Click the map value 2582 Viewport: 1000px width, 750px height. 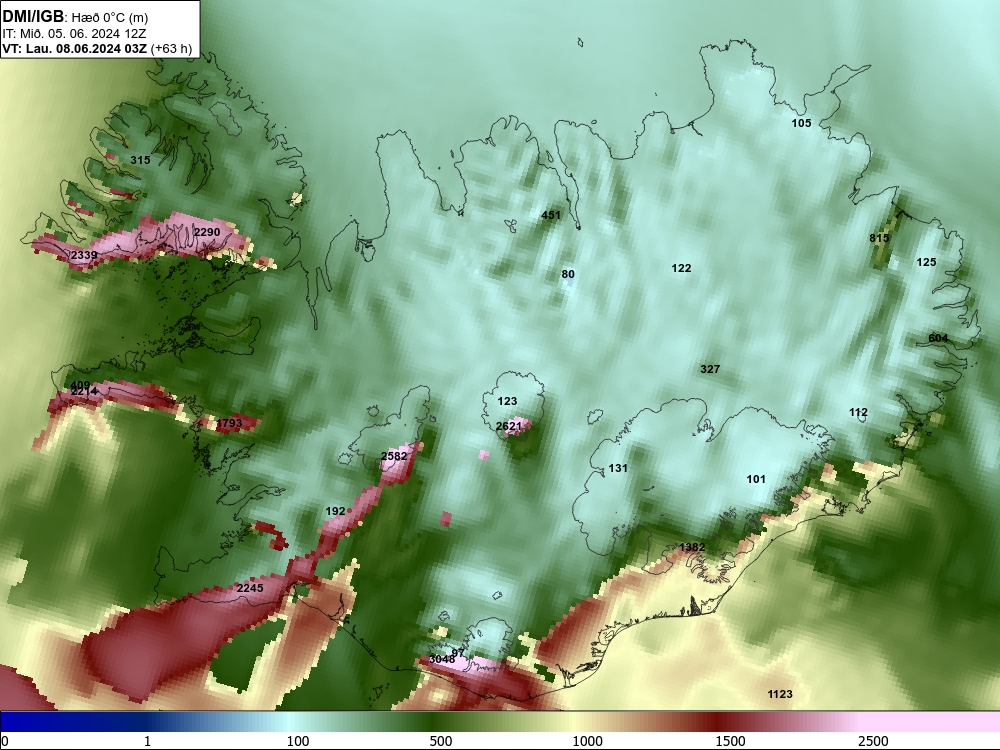tap(393, 456)
